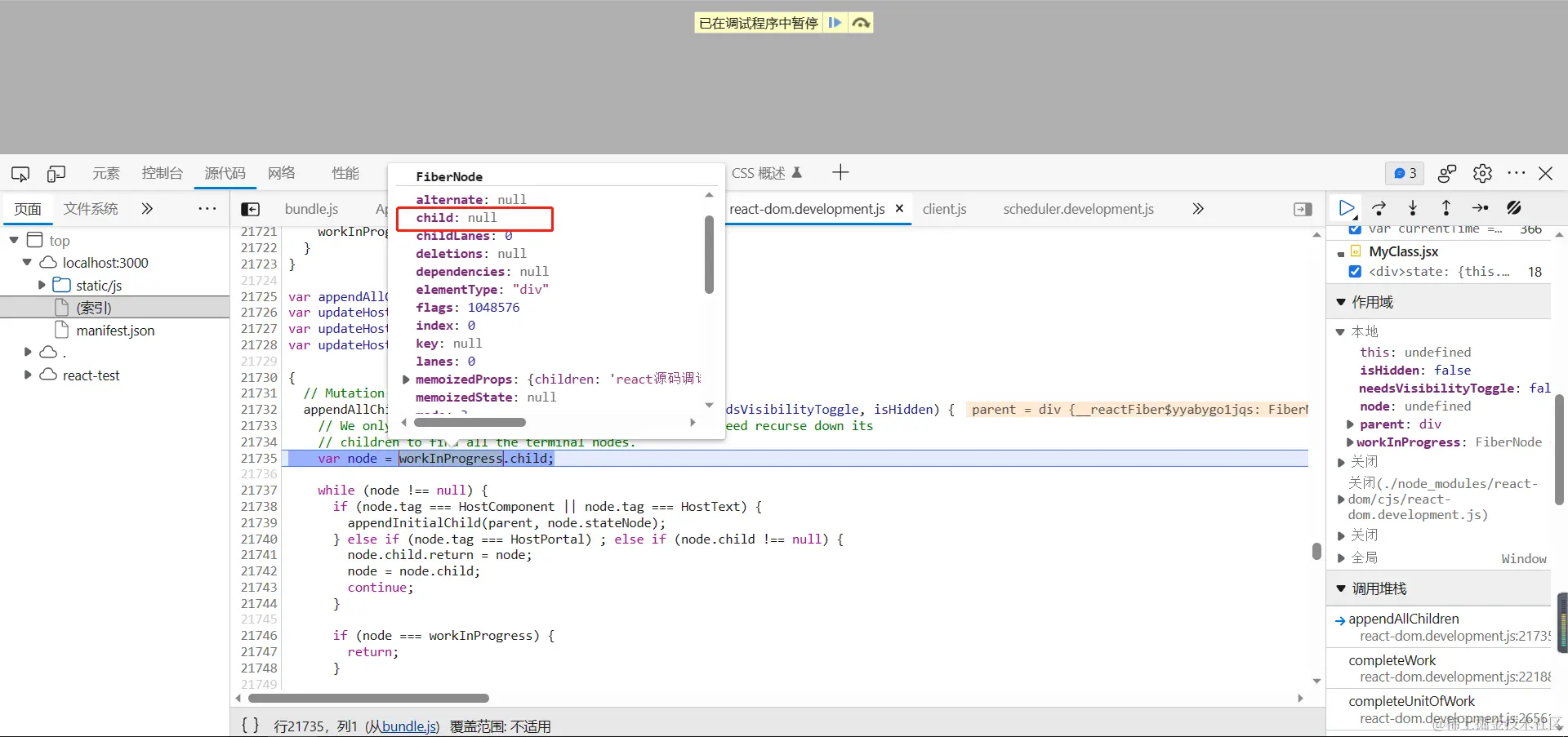Switch to the Sources (源代码) tab
Screen dimensions: 1568x737
point(225,173)
